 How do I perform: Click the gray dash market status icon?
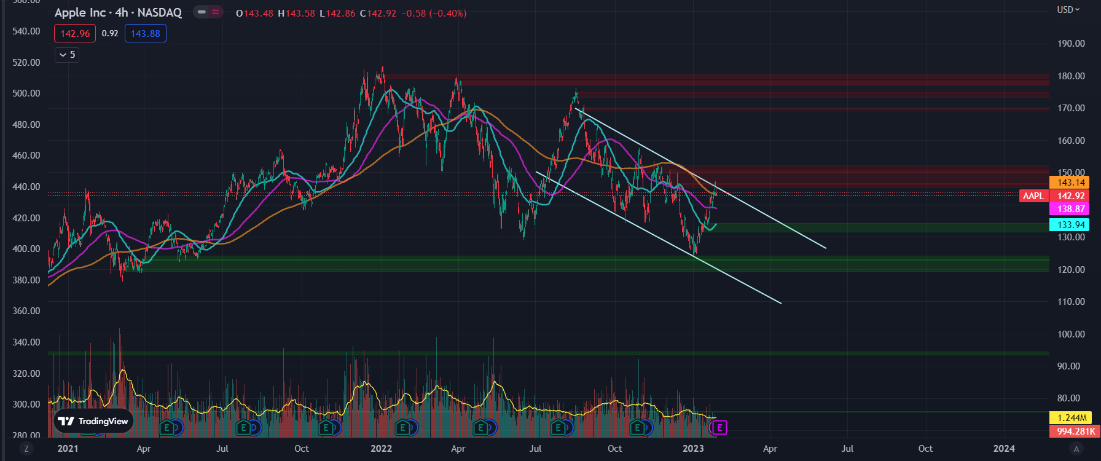[202, 13]
